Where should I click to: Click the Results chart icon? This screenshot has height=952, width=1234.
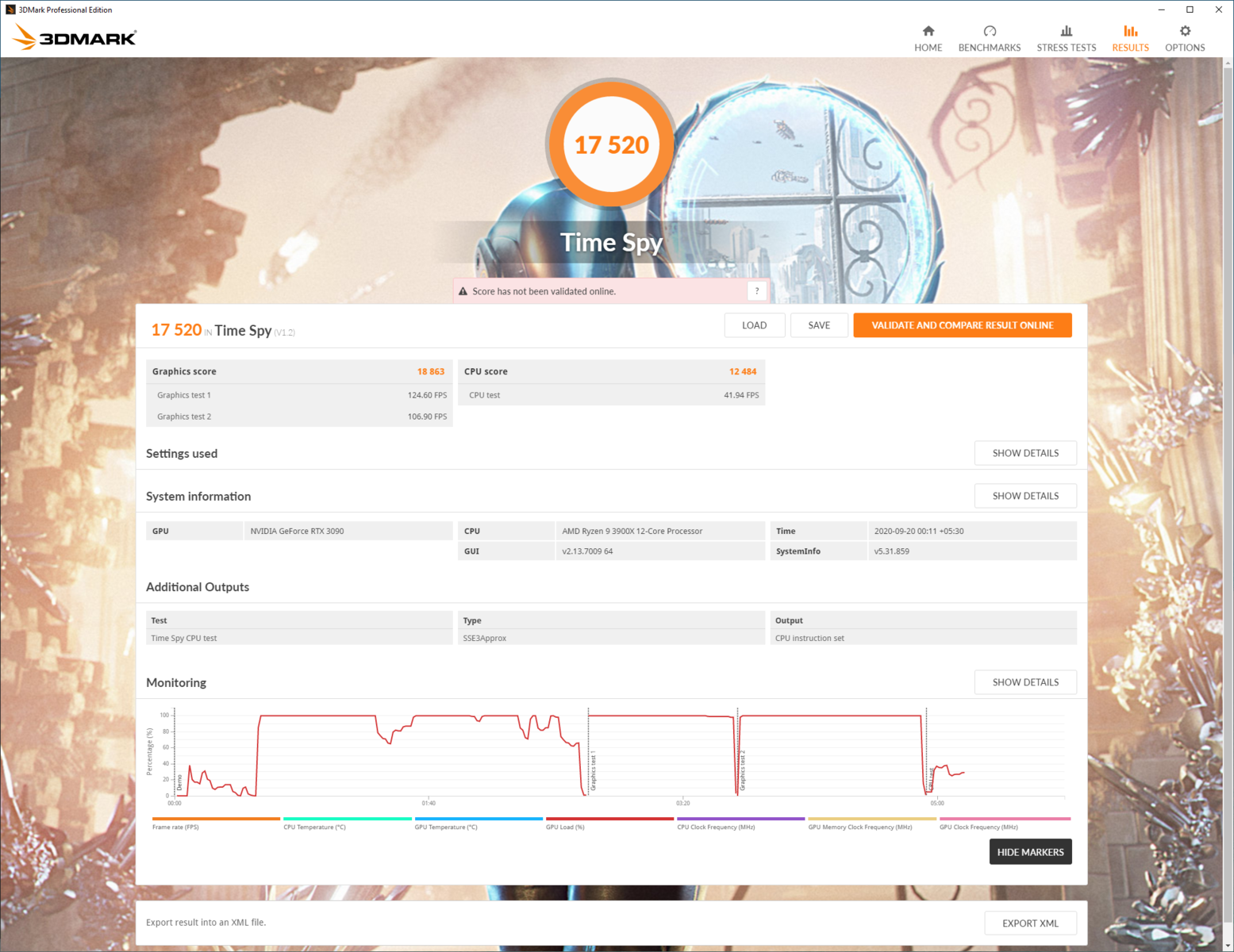tap(1130, 31)
